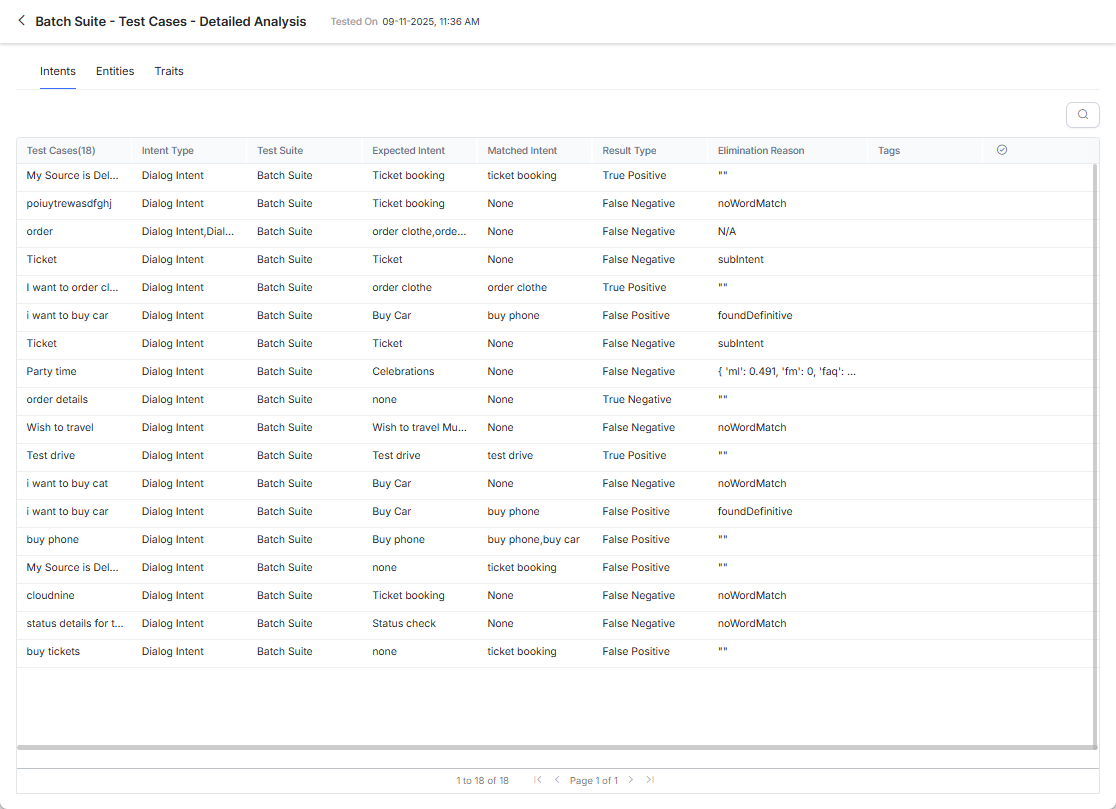This screenshot has width=1116, height=809.
Task: Go to next page arrow
Action: click(x=631, y=780)
